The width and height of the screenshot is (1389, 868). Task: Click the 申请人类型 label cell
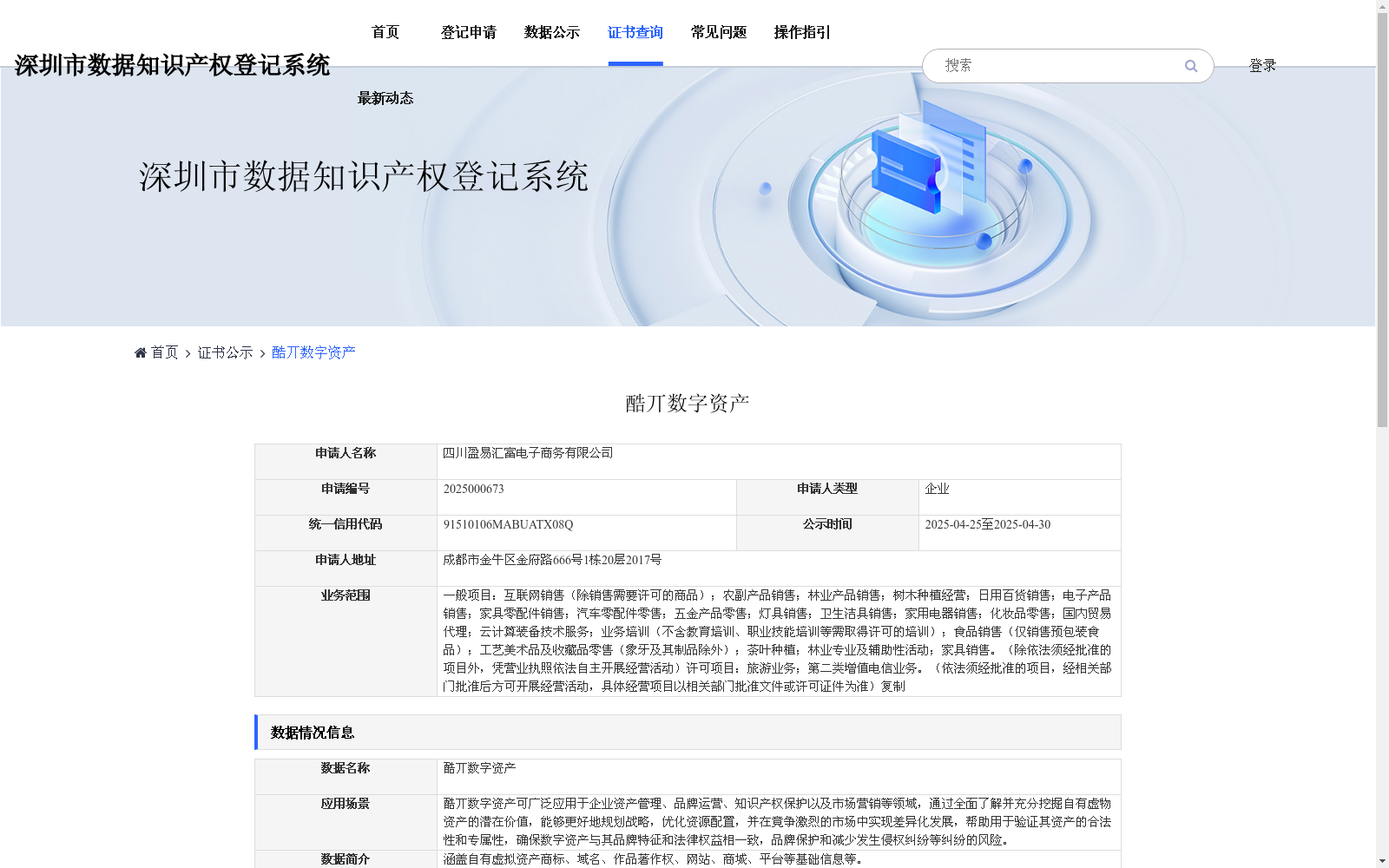click(x=827, y=497)
